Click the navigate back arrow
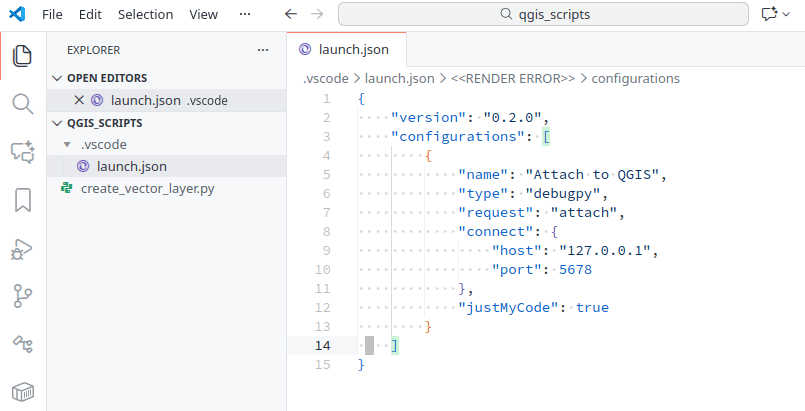 click(290, 15)
